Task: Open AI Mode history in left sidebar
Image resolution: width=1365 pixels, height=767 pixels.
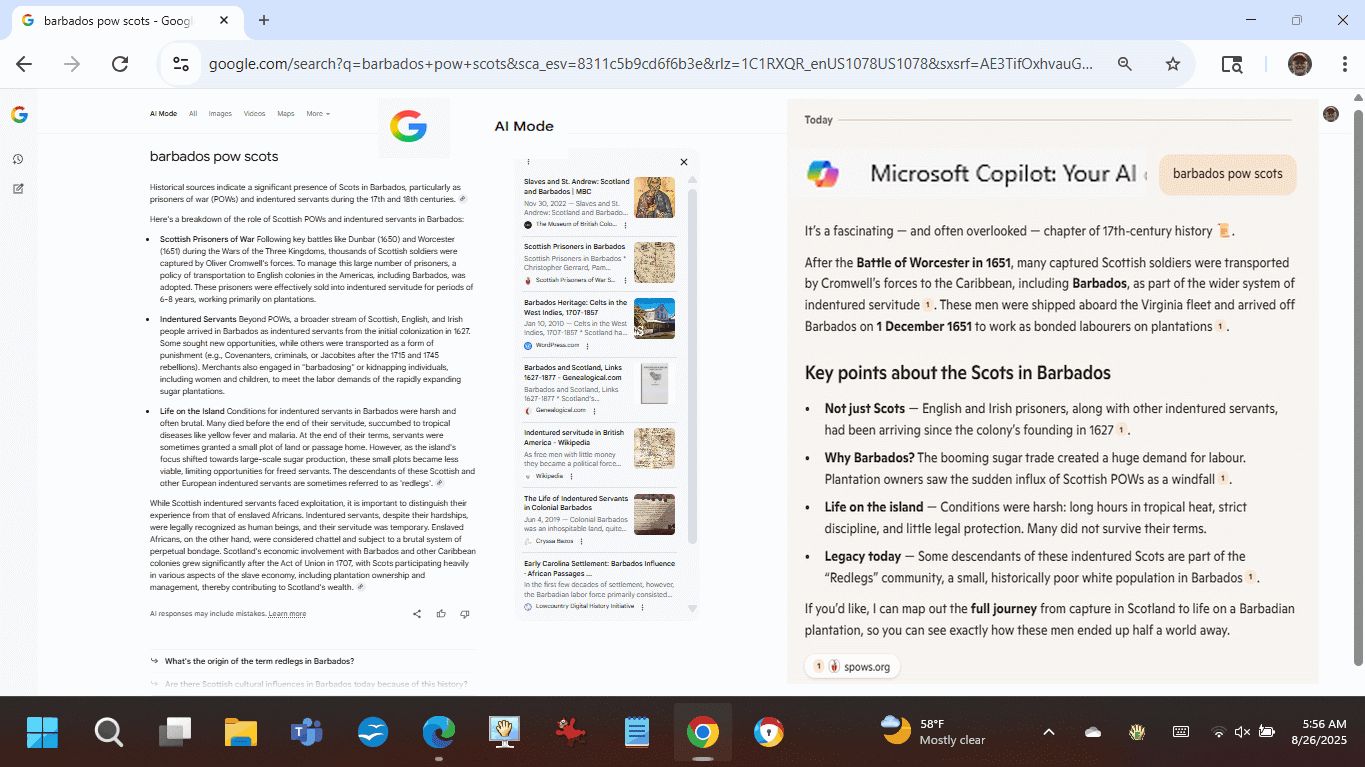Action: coord(18,160)
